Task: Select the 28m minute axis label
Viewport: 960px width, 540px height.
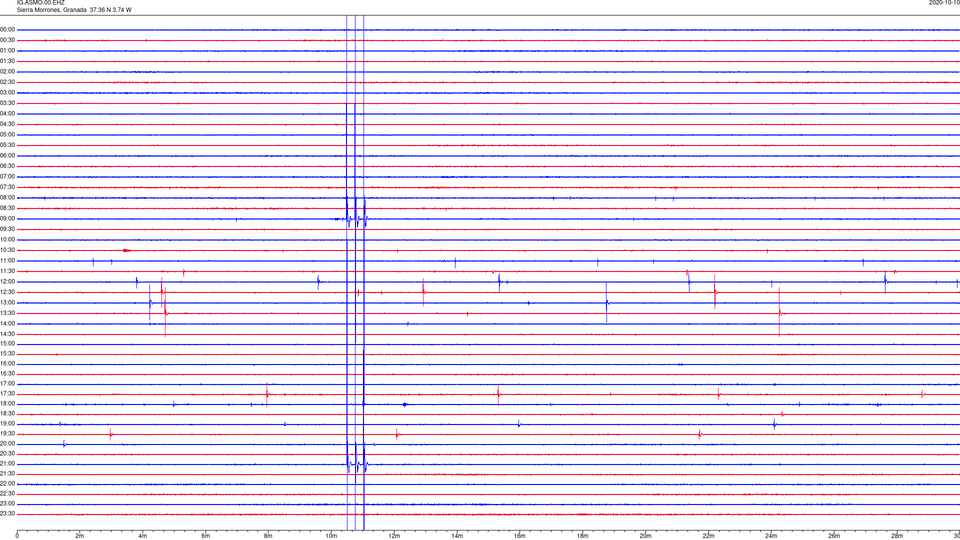Action: (897, 536)
